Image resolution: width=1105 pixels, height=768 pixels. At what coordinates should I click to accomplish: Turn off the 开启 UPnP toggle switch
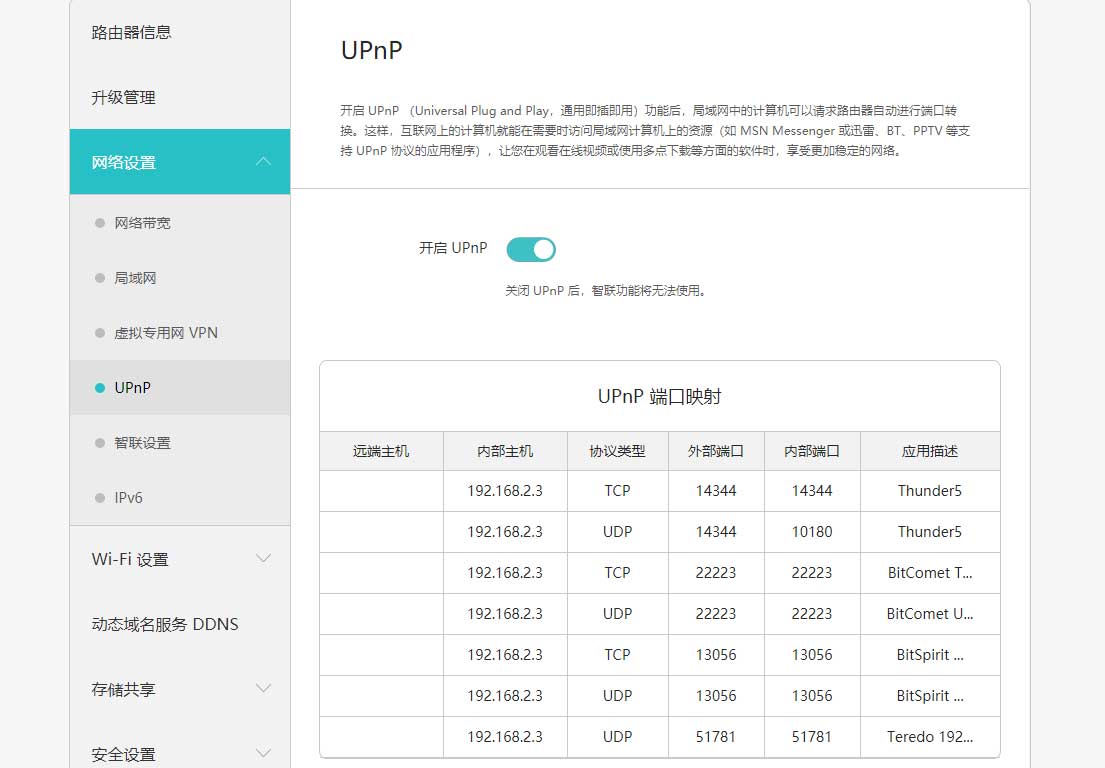[531, 249]
